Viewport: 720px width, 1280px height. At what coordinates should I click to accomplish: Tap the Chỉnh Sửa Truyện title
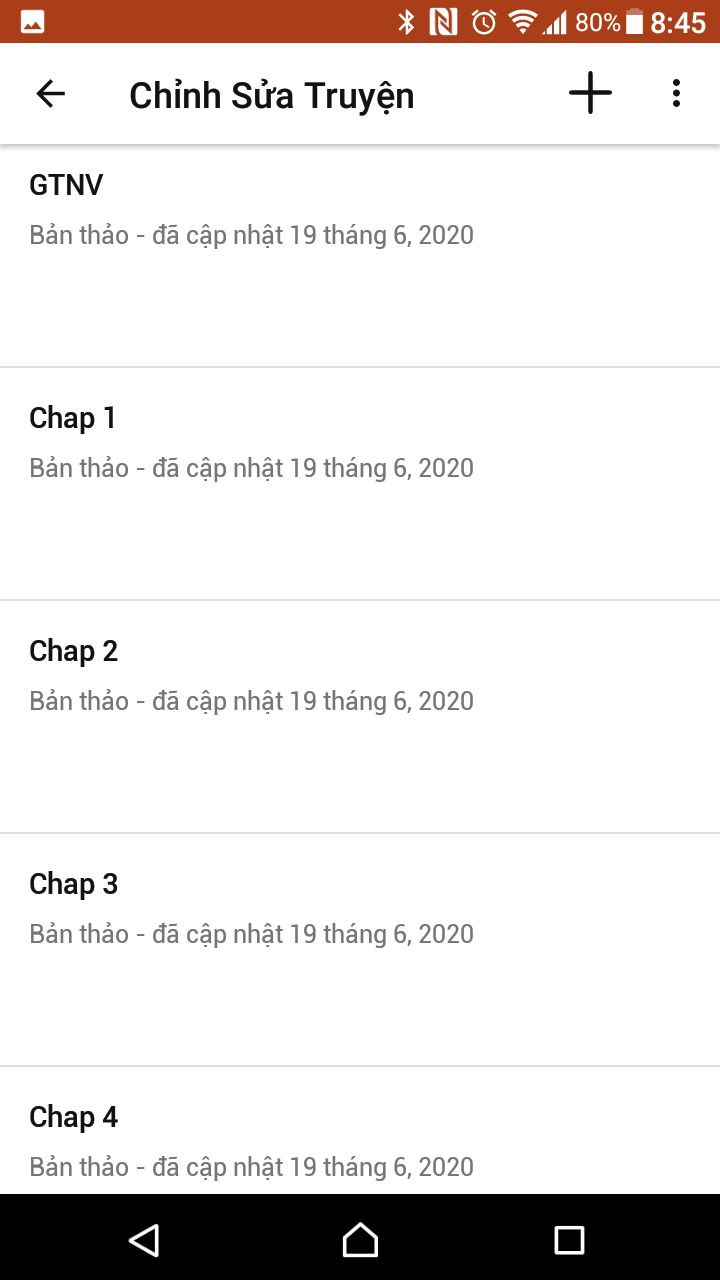(271, 96)
